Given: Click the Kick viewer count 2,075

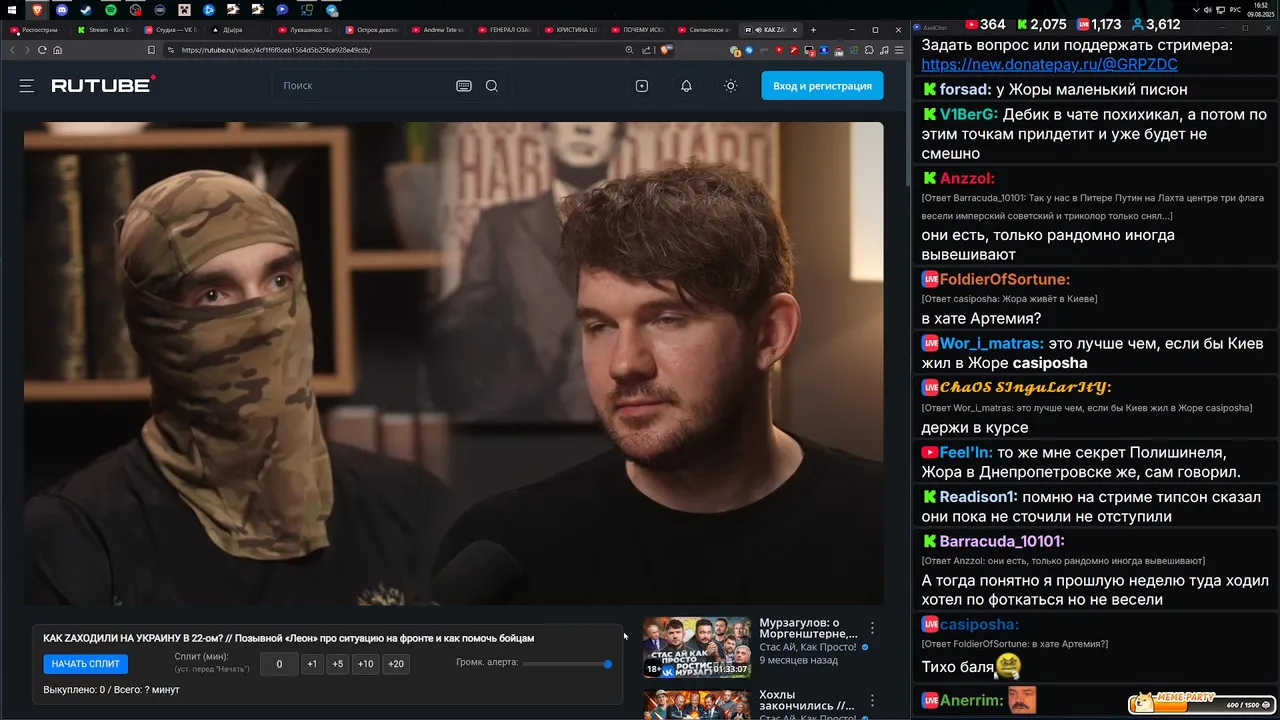Looking at the screenshot, I should tap(1041, 24).
